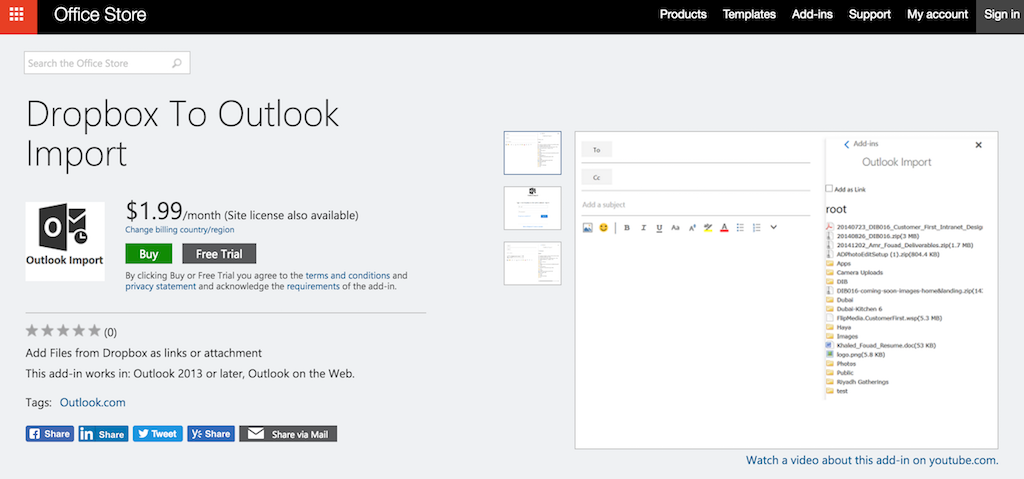Click the LinkedIn Share button
Image resolution: width=1024 pixels, height=479 pixels.
point(103,434)
